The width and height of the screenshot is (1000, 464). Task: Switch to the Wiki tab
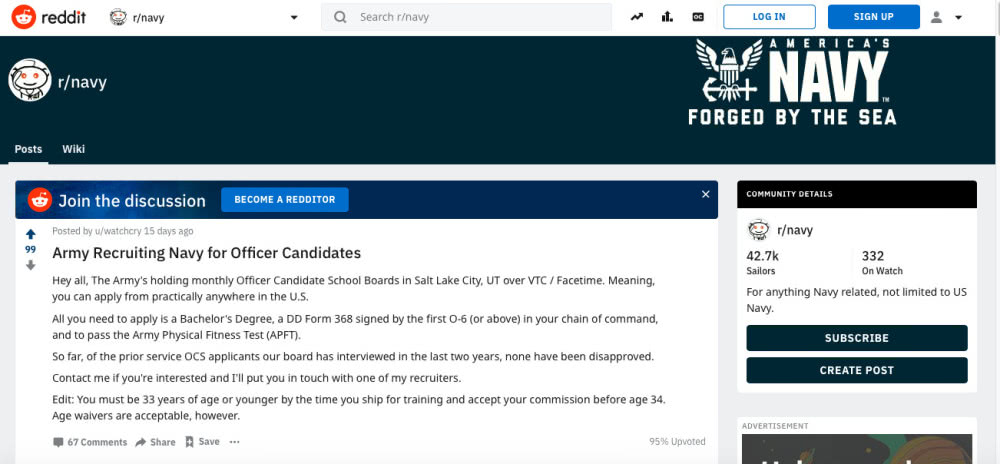coord(73,149)
